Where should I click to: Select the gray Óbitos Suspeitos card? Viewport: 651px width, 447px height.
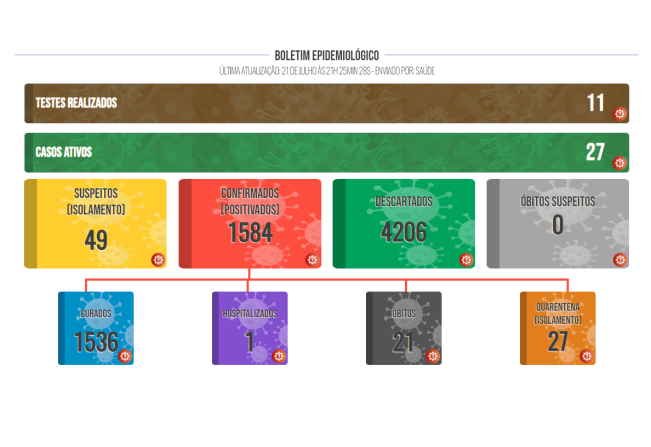coord(558,224)
